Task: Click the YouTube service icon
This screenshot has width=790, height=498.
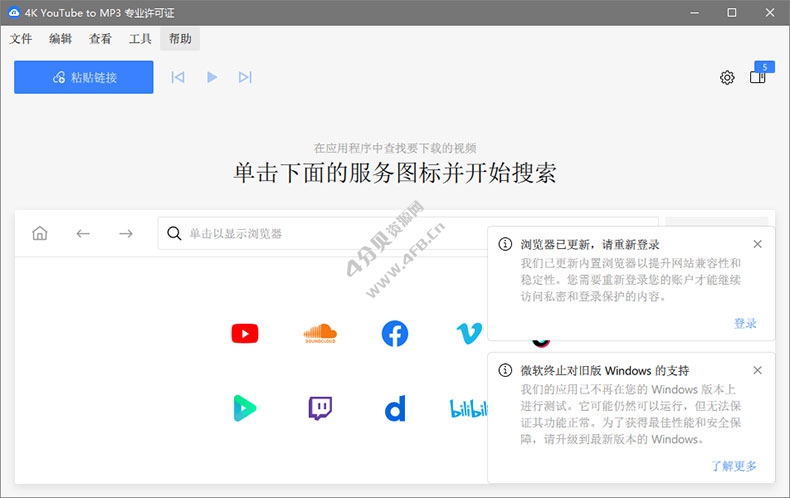Action: pos(245,334)
